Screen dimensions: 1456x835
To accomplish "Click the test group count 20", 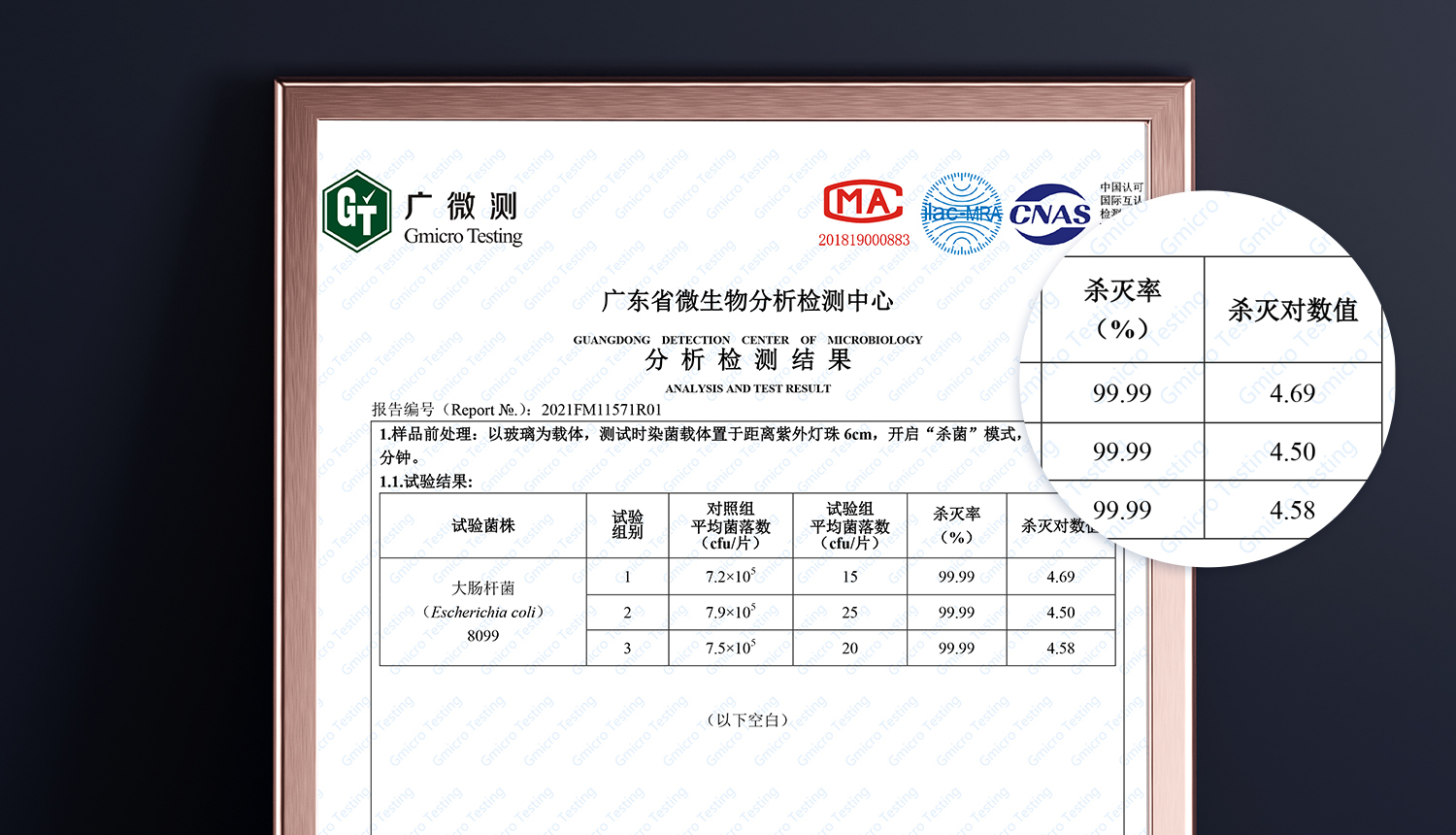I will click(849, 649).
